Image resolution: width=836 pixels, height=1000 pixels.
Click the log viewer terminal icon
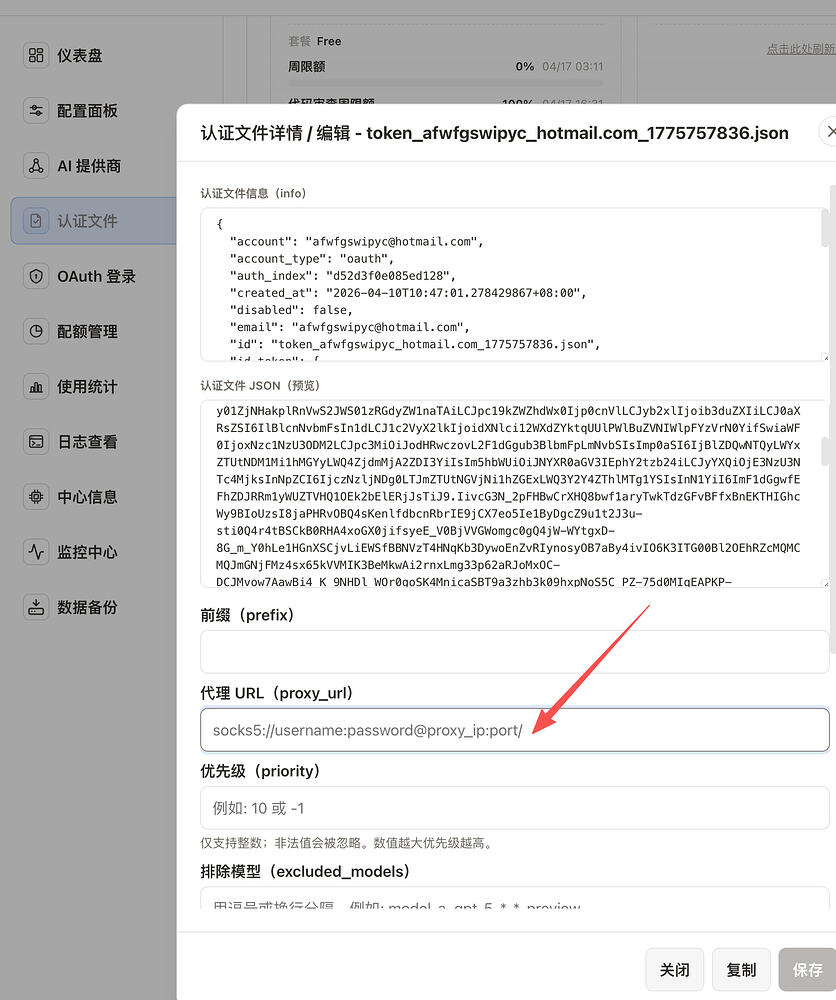click(36, 442)
